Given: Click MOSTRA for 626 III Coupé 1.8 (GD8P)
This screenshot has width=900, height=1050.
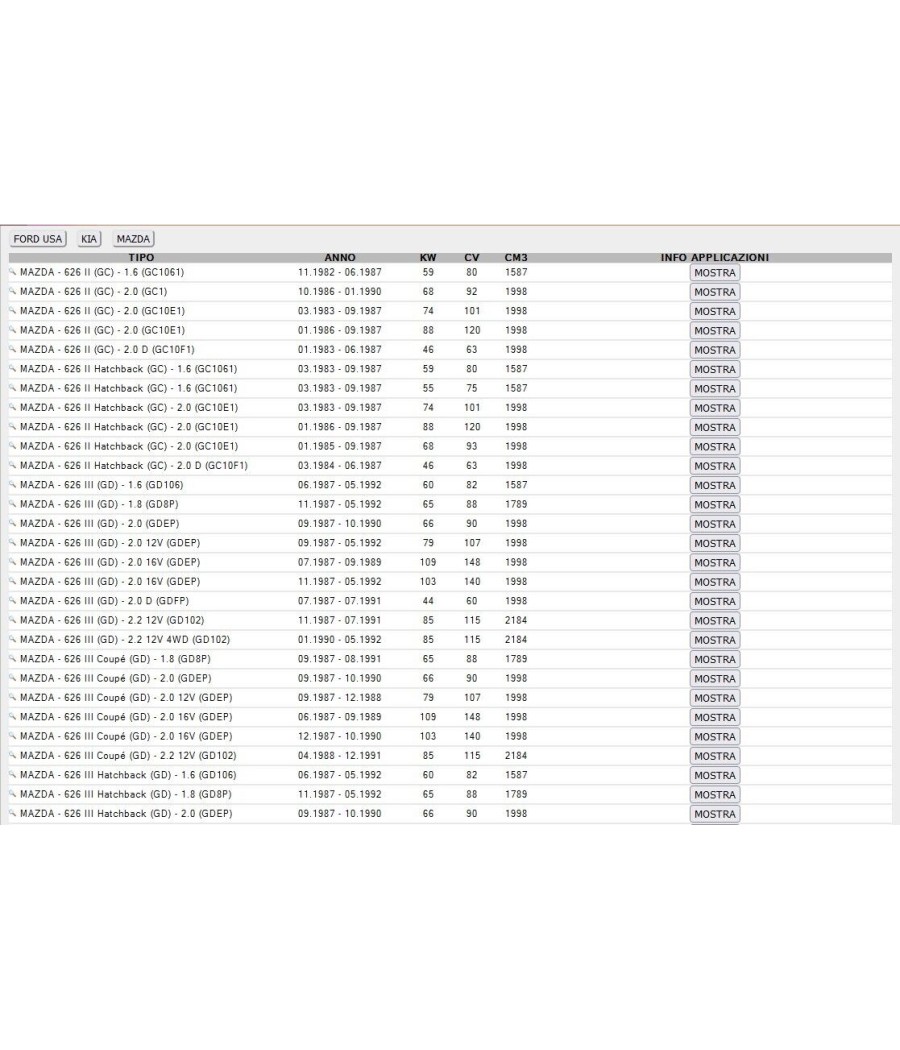Looking at the screenshot, I should click(715, 660).
